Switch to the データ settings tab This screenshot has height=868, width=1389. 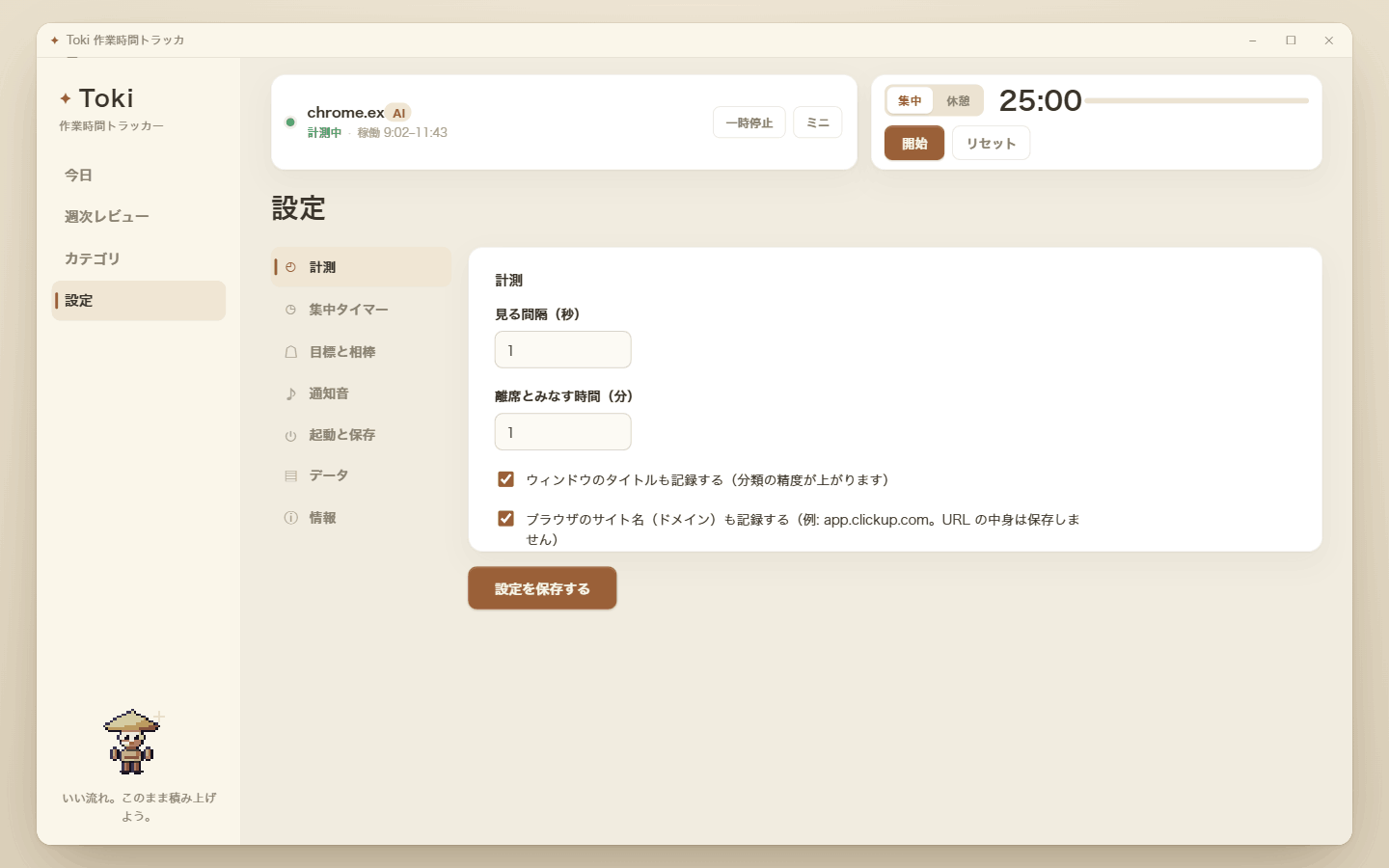click(362, 475)
